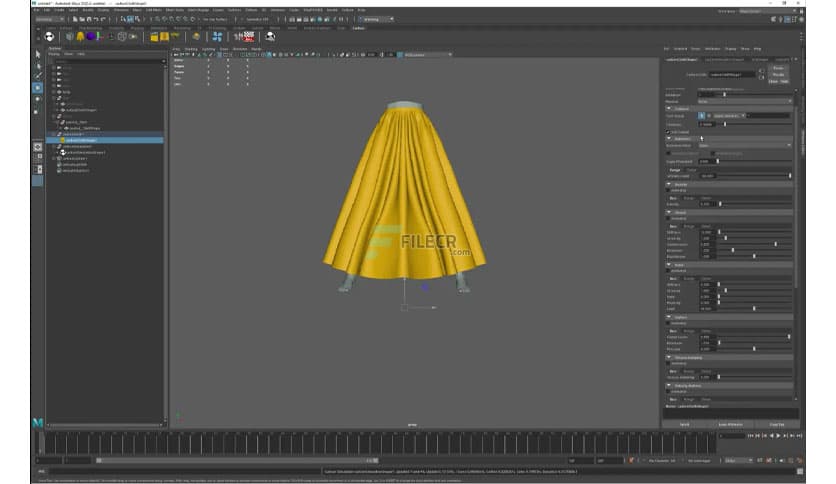Collapse the Collision section in the Attribute Editor
Viewport: 836px width, 484px height.
point(669,108)
